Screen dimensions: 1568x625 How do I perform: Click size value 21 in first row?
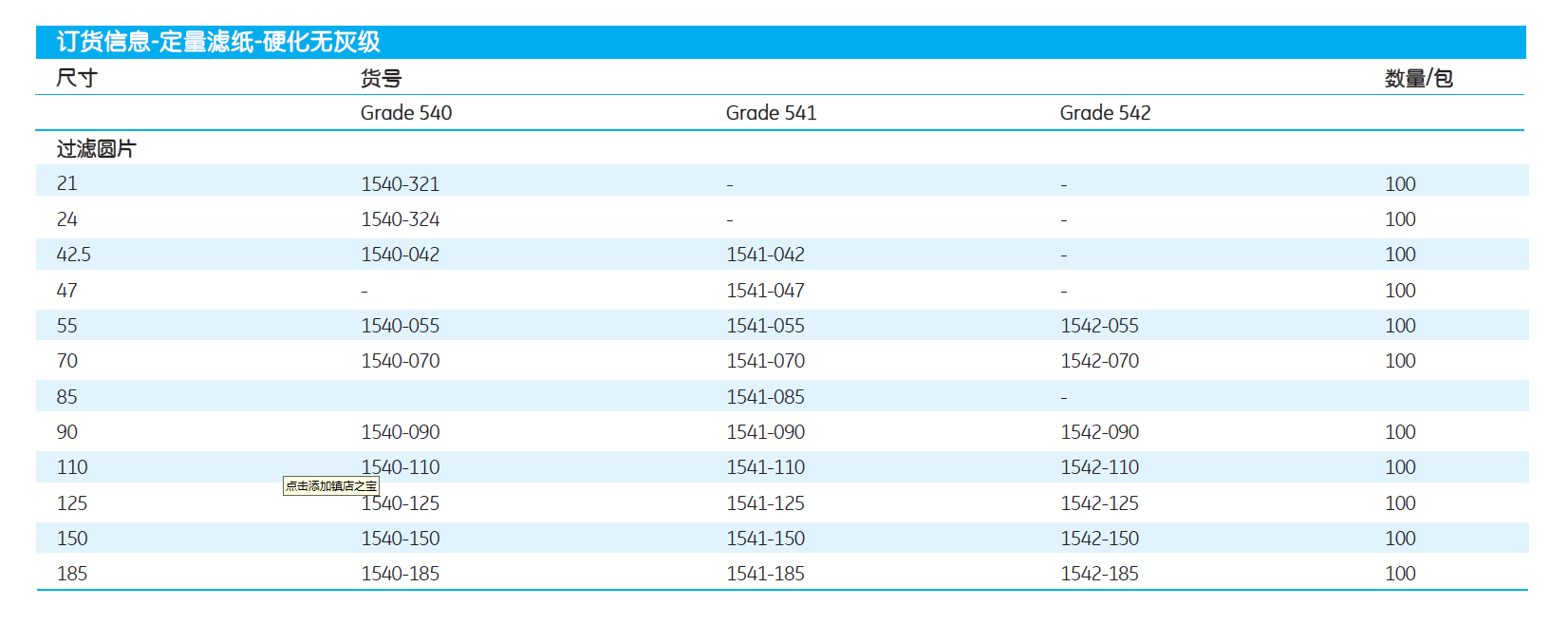[x=66, y=183]
